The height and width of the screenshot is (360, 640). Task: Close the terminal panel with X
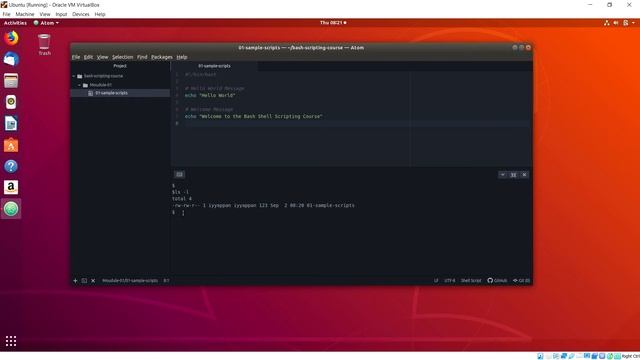coord(524,175)
